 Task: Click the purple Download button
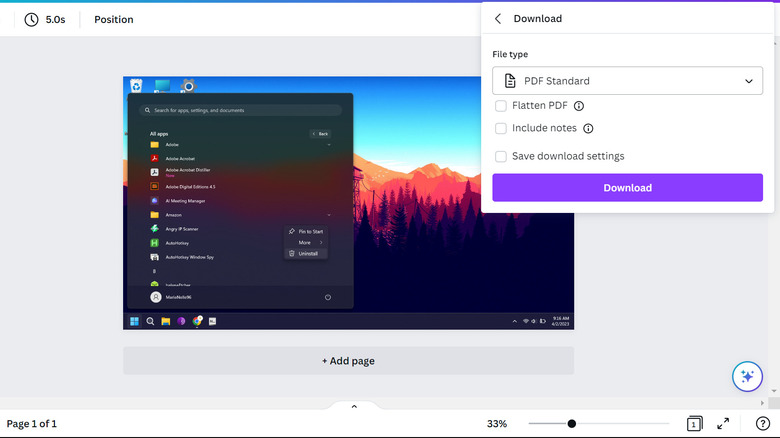[x=627, y=188]
